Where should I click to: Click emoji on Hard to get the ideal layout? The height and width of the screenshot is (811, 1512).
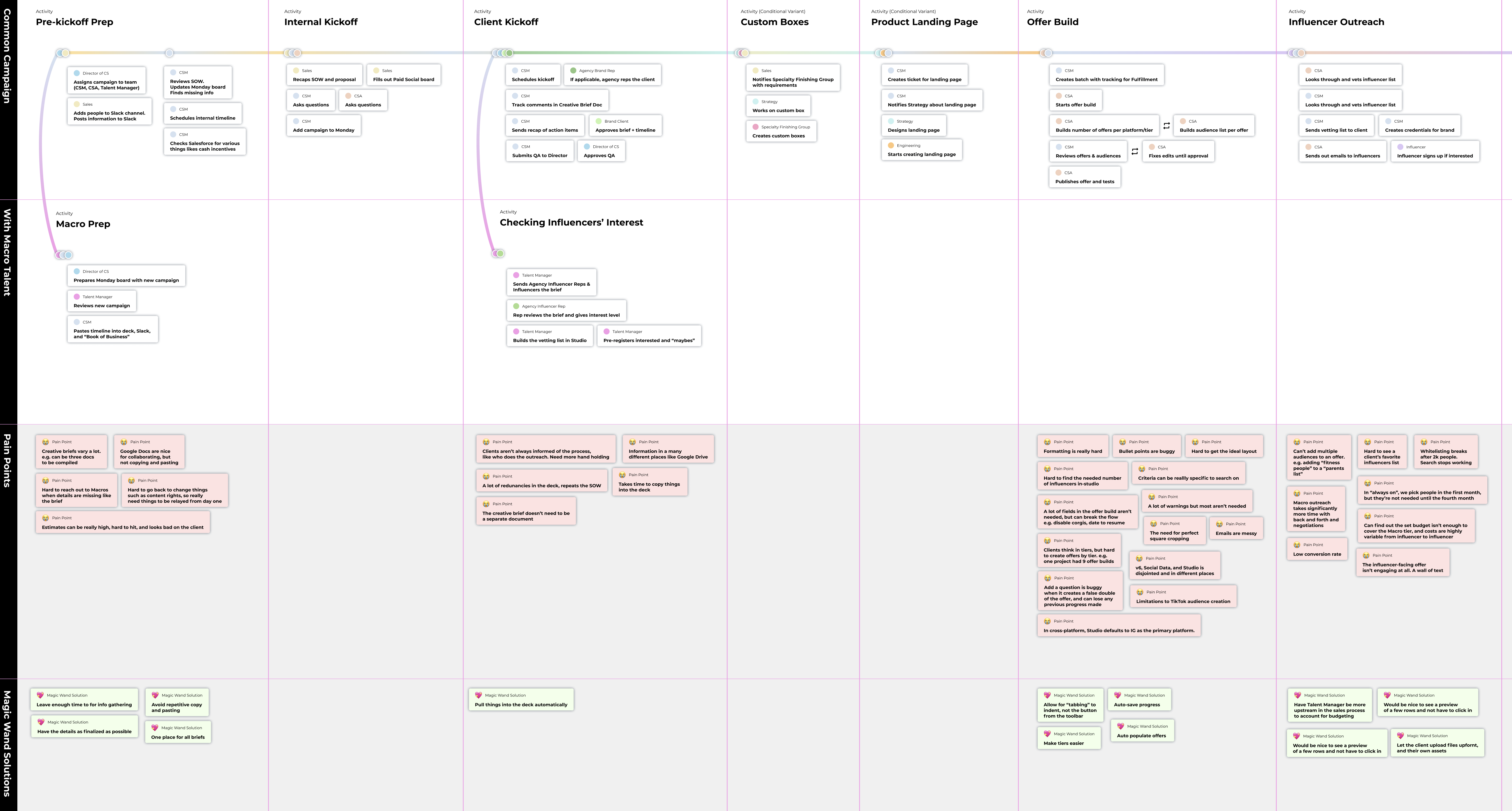click(1195, 442)
